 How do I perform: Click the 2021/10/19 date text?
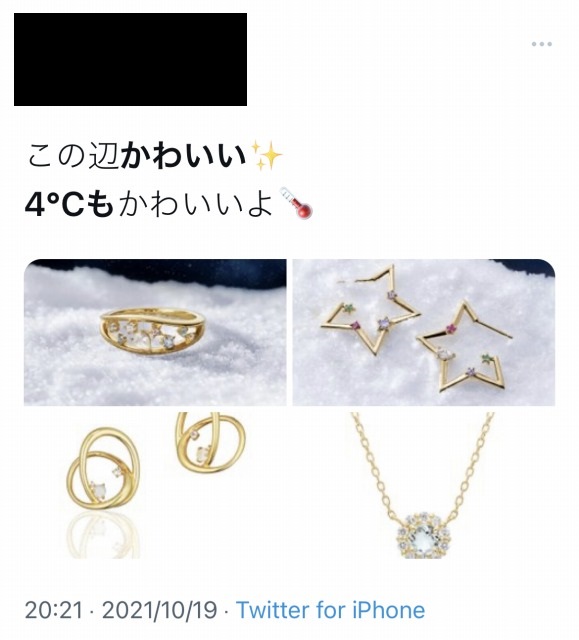pyautogui.click(x=159, y=611)
